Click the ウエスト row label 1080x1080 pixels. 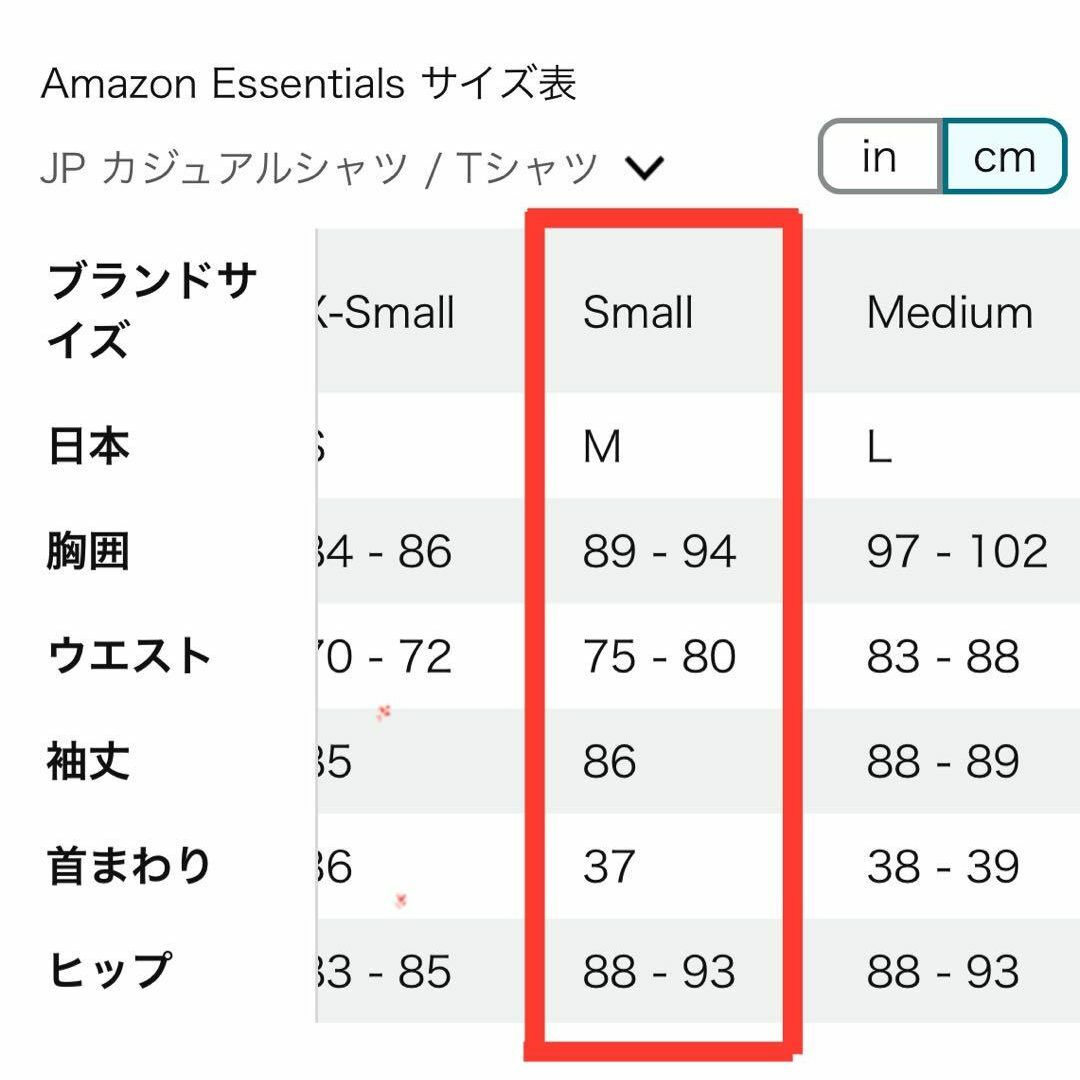point(129,655)
